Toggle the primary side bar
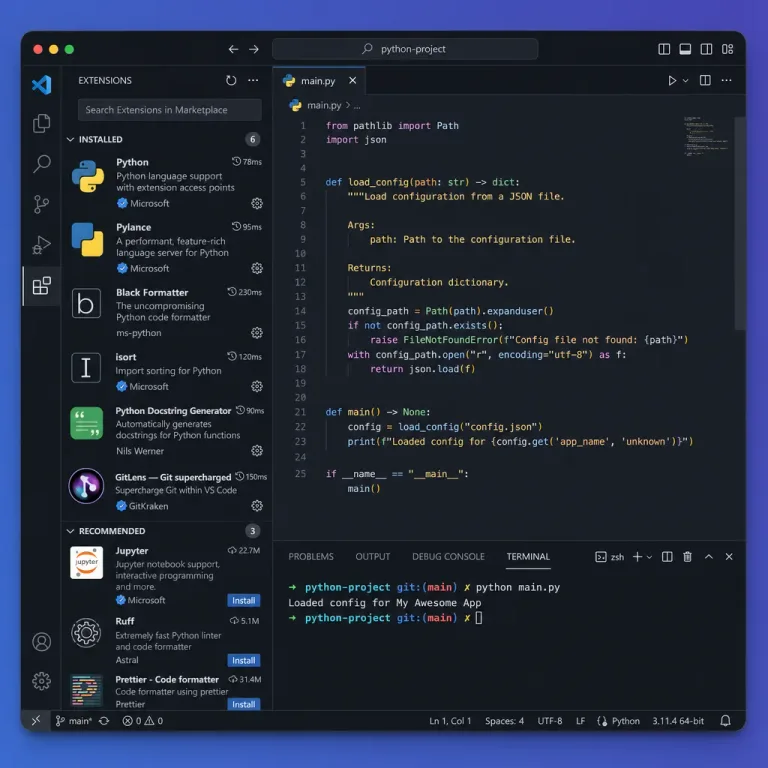The height and width of the screenshot is (768, 768). (664, 49)
